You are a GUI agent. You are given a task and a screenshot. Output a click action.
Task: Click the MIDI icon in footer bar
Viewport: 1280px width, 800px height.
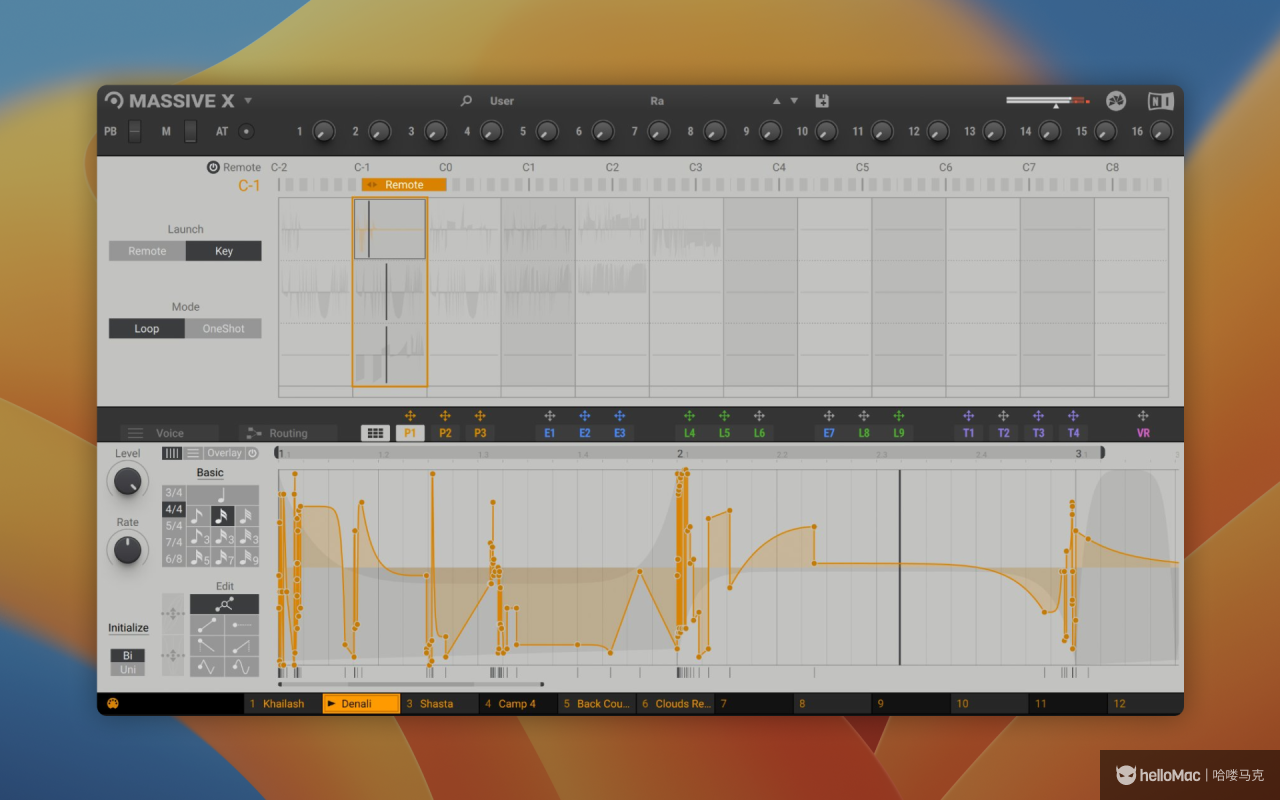pyautogui.click(x=112, y=703)
